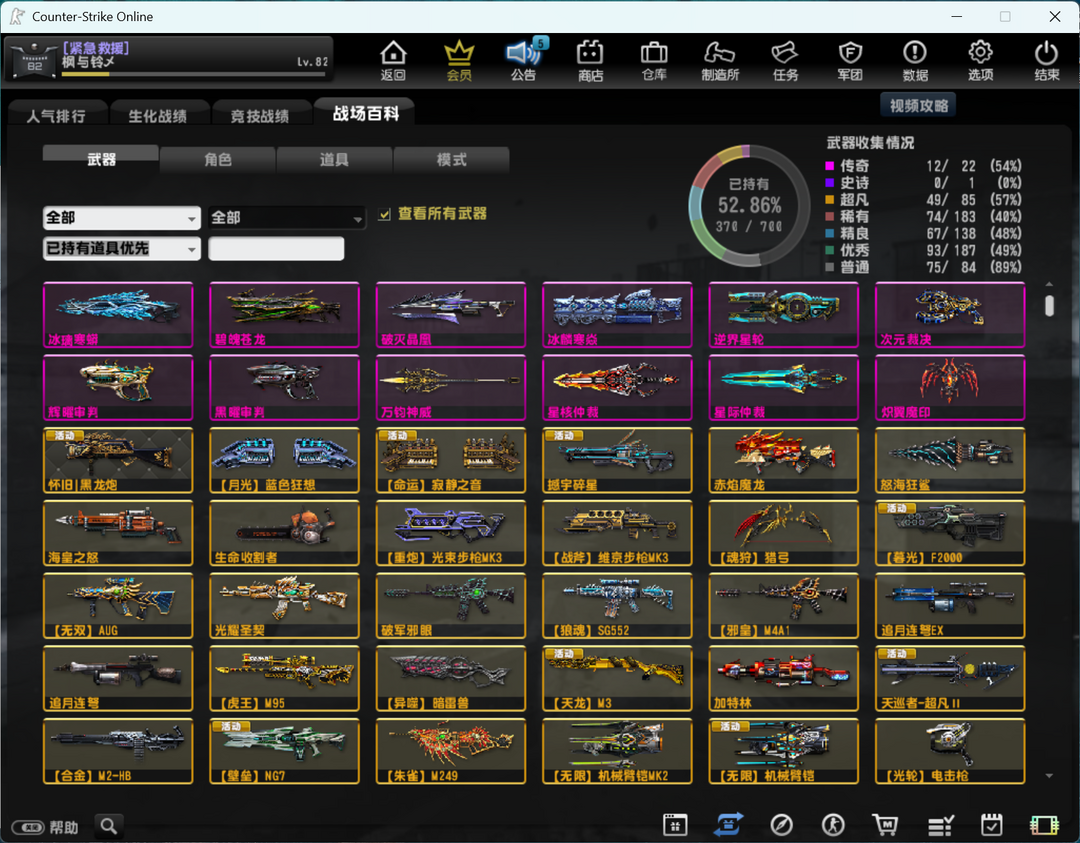Screen dimensions: 1080x843
Task: Click the player rank badge icon showing 82
Action: tap(34, 61)
